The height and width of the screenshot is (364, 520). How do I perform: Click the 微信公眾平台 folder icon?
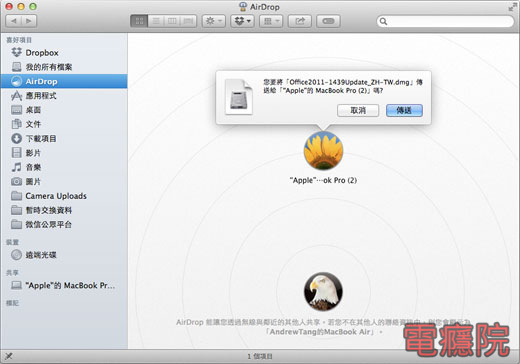16,224
